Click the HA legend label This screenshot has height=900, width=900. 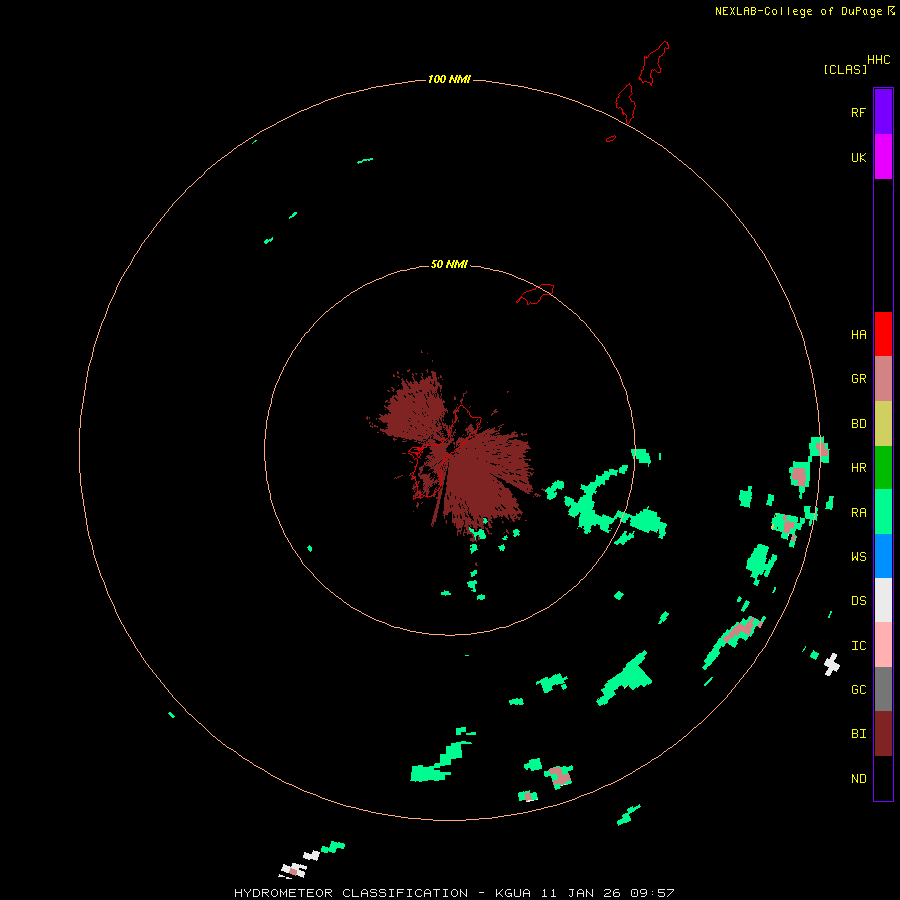click(858, 334)
